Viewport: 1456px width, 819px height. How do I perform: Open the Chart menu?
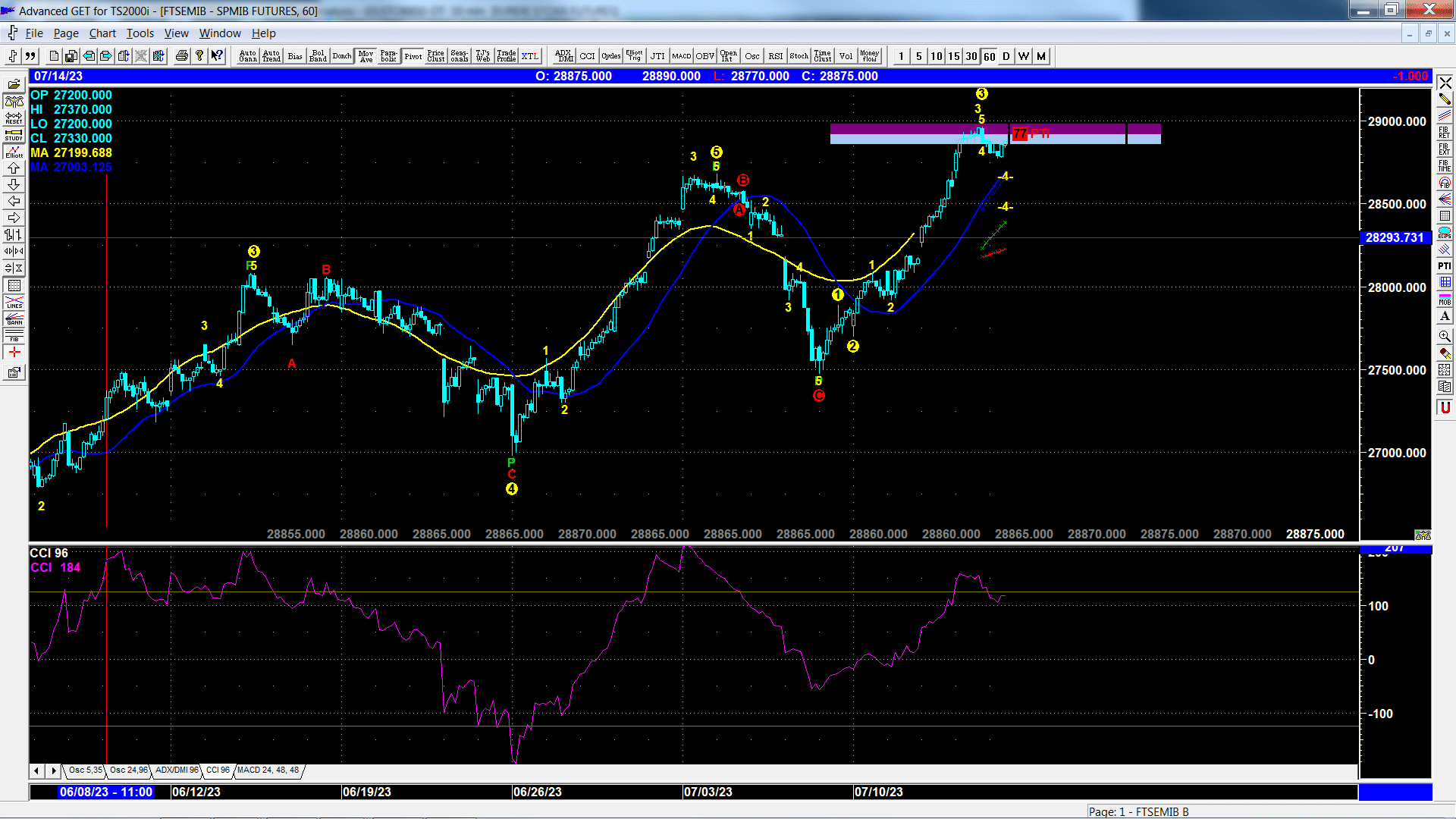click(x=102, y=33)
